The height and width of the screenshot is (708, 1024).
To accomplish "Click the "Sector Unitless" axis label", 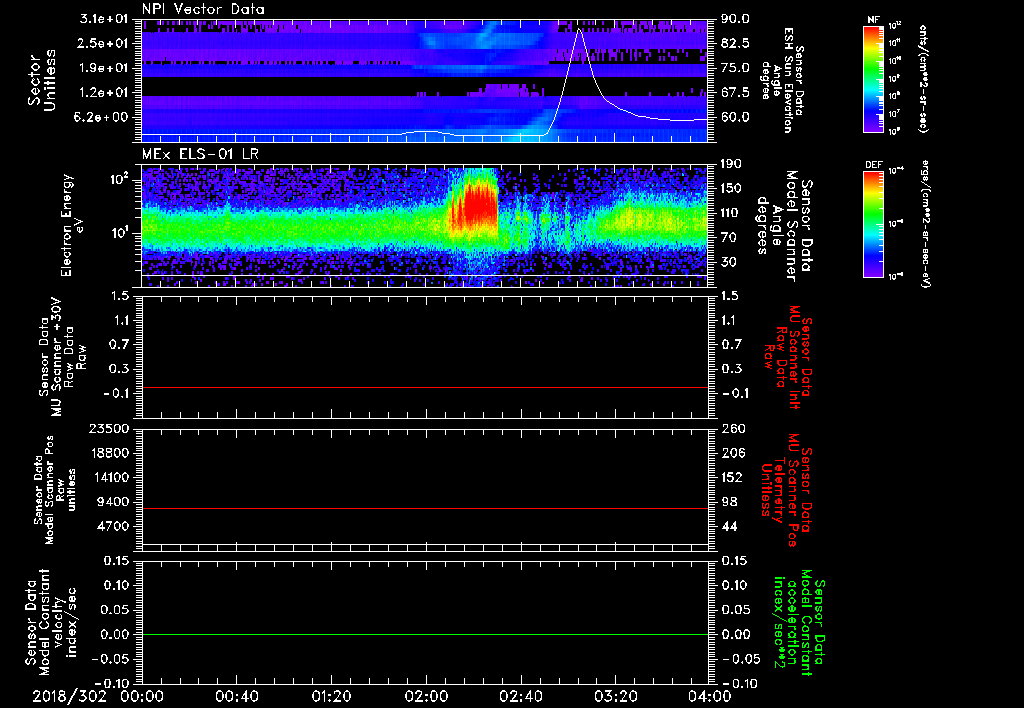I will 42,79.
